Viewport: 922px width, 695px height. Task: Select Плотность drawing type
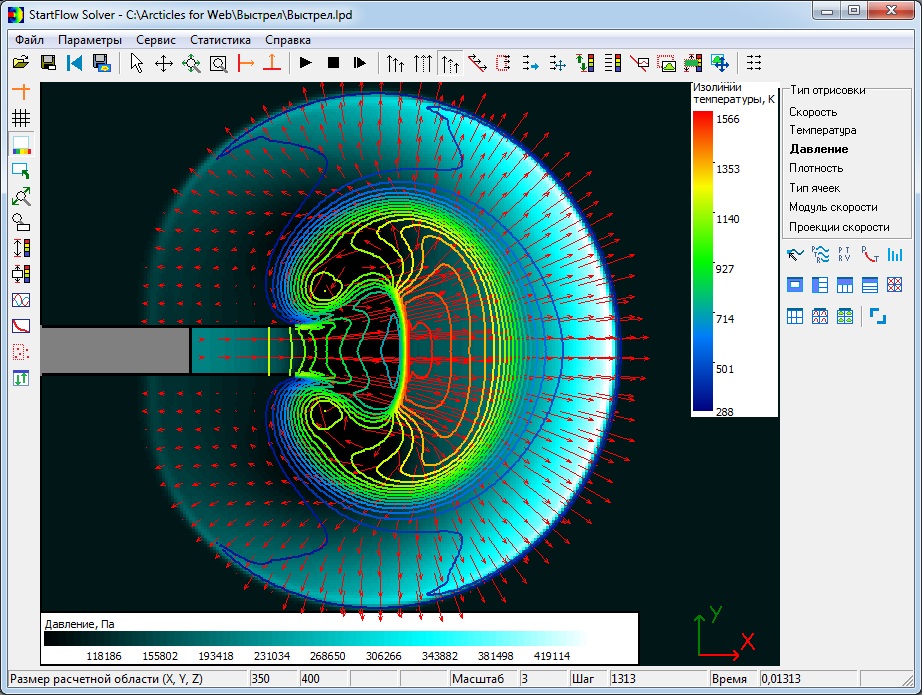tap(816, 168)
